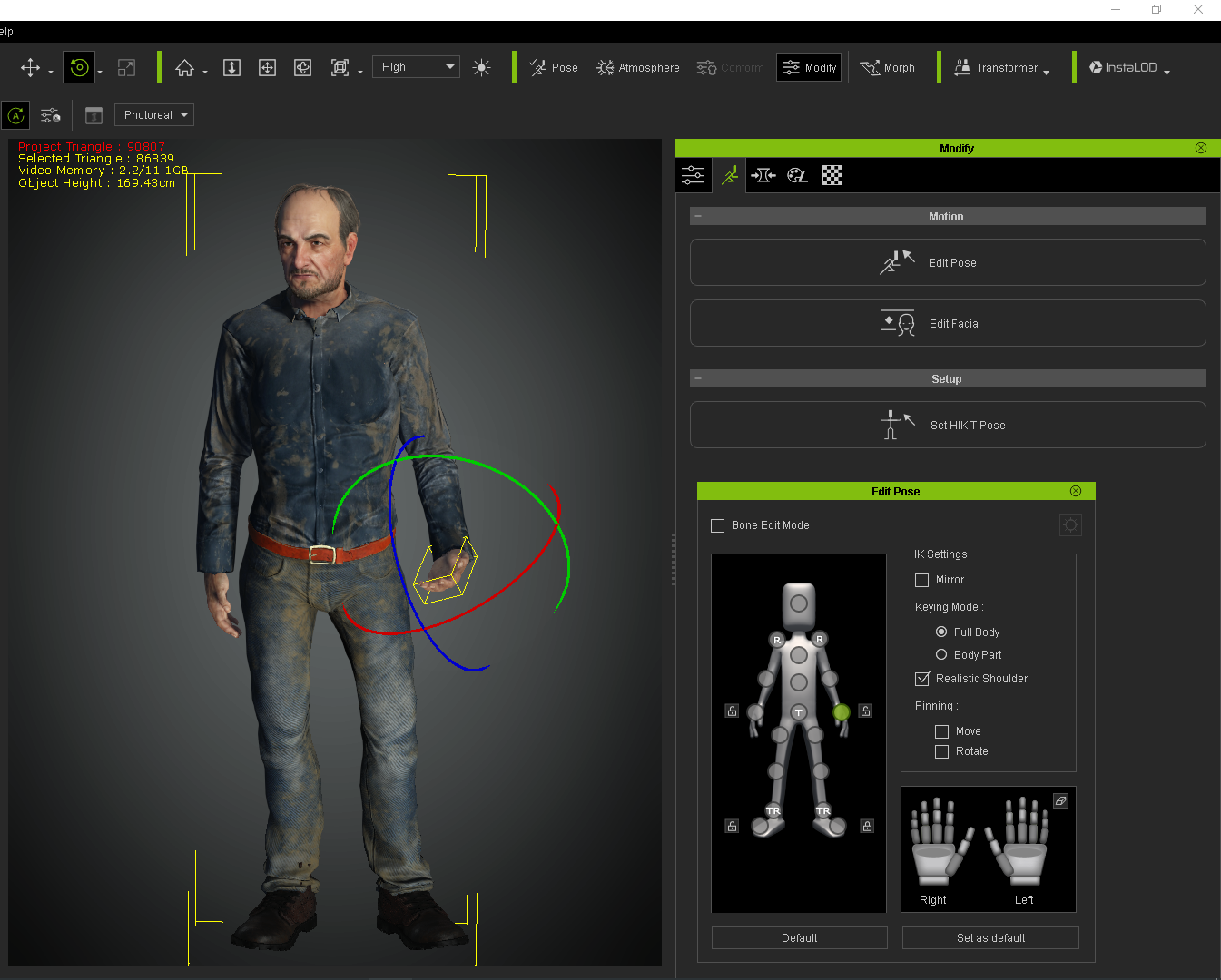Click the Edit Pose button
The height and width of the screenshot is (980, 1221).
pos(948,262)
